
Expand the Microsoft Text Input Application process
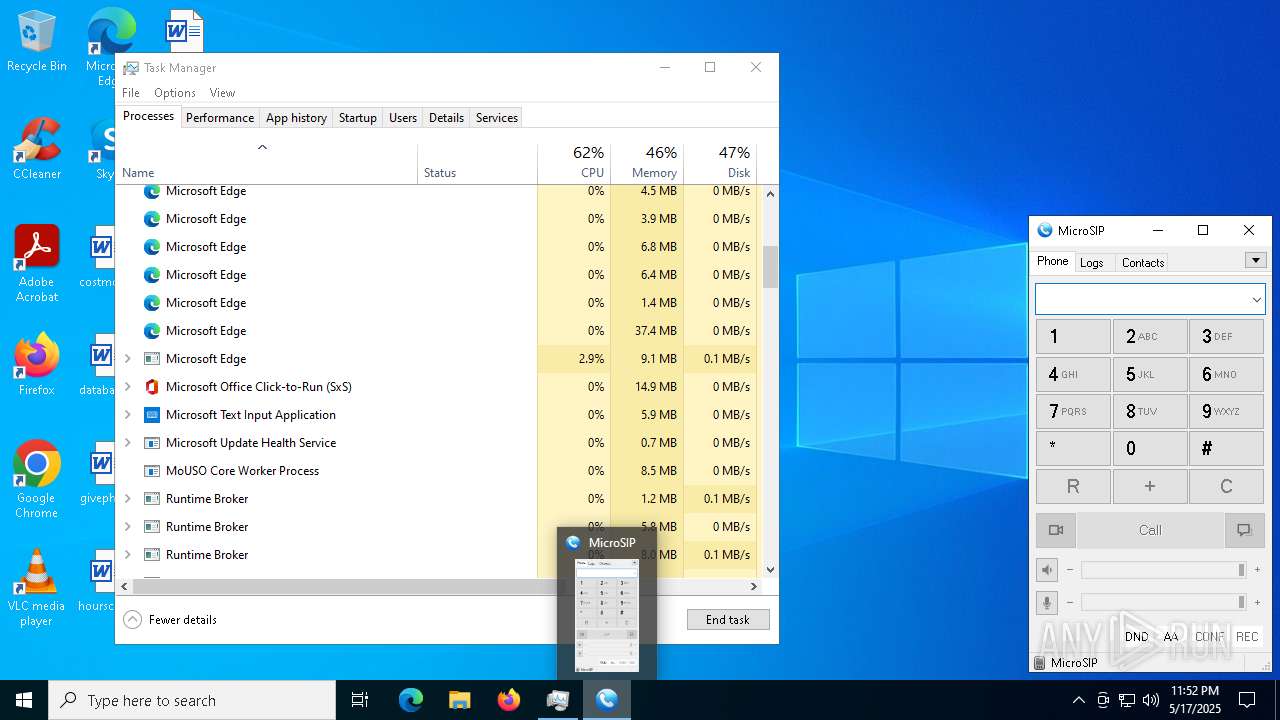(x=127, y=415)
